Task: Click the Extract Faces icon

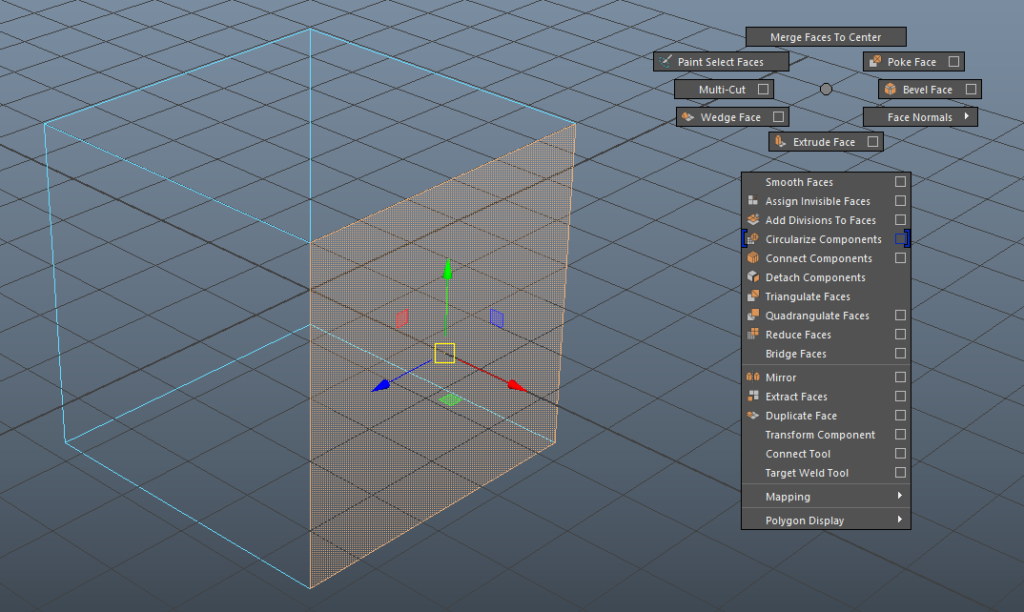Action: point(753,396)
